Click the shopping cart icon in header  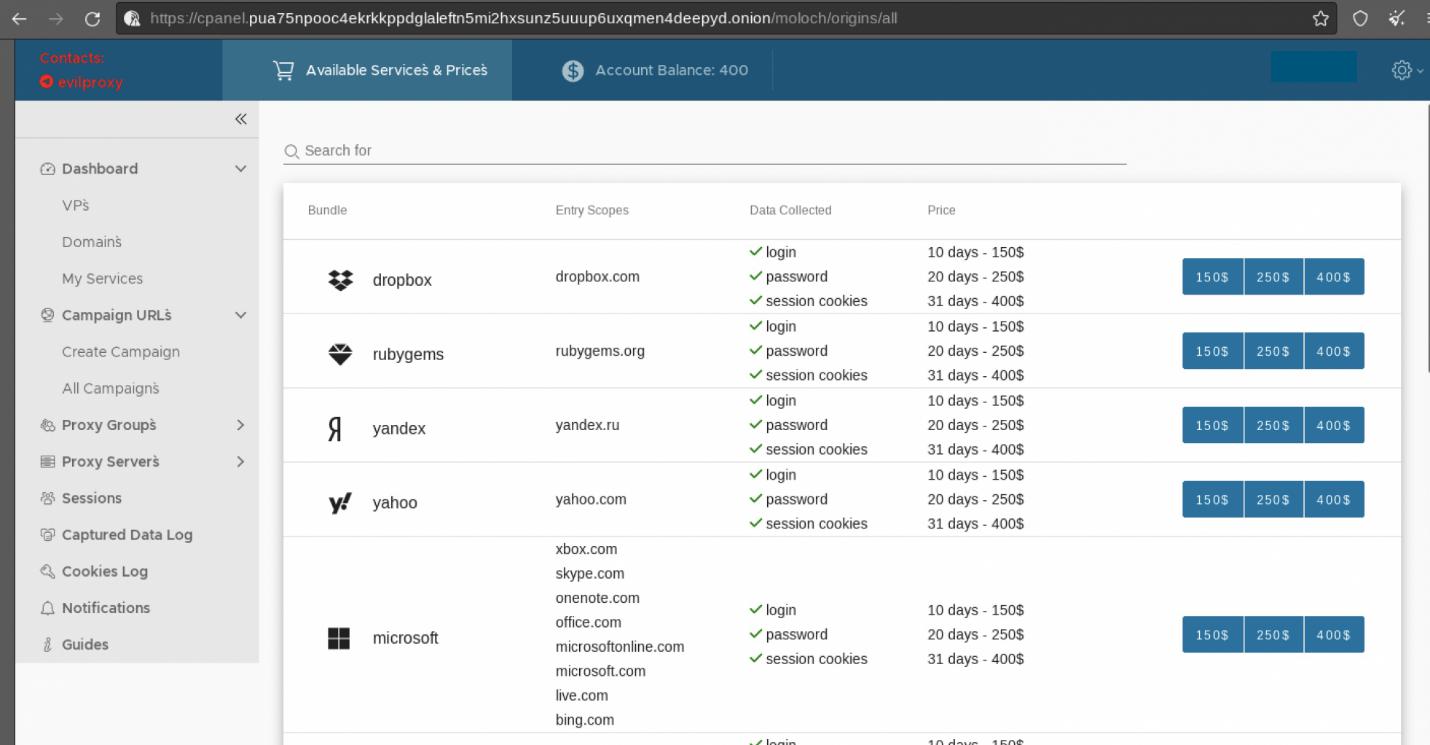(284, 70)
